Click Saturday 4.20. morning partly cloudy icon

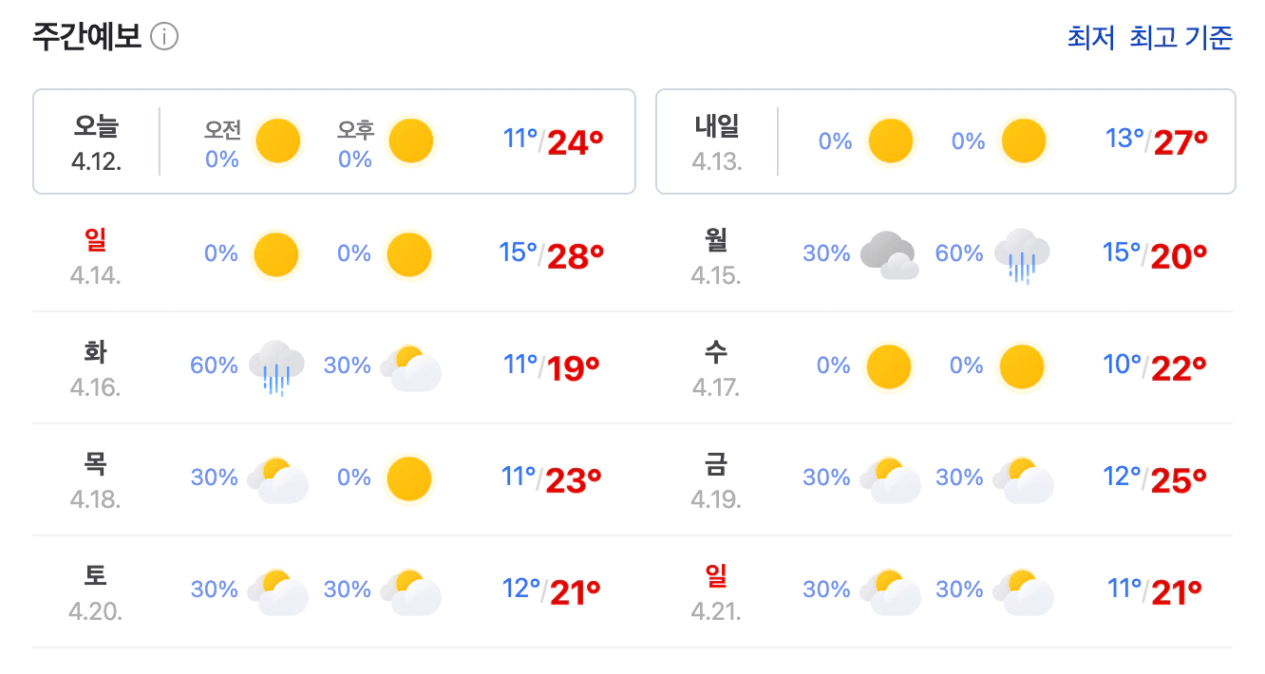coord(278,591)
